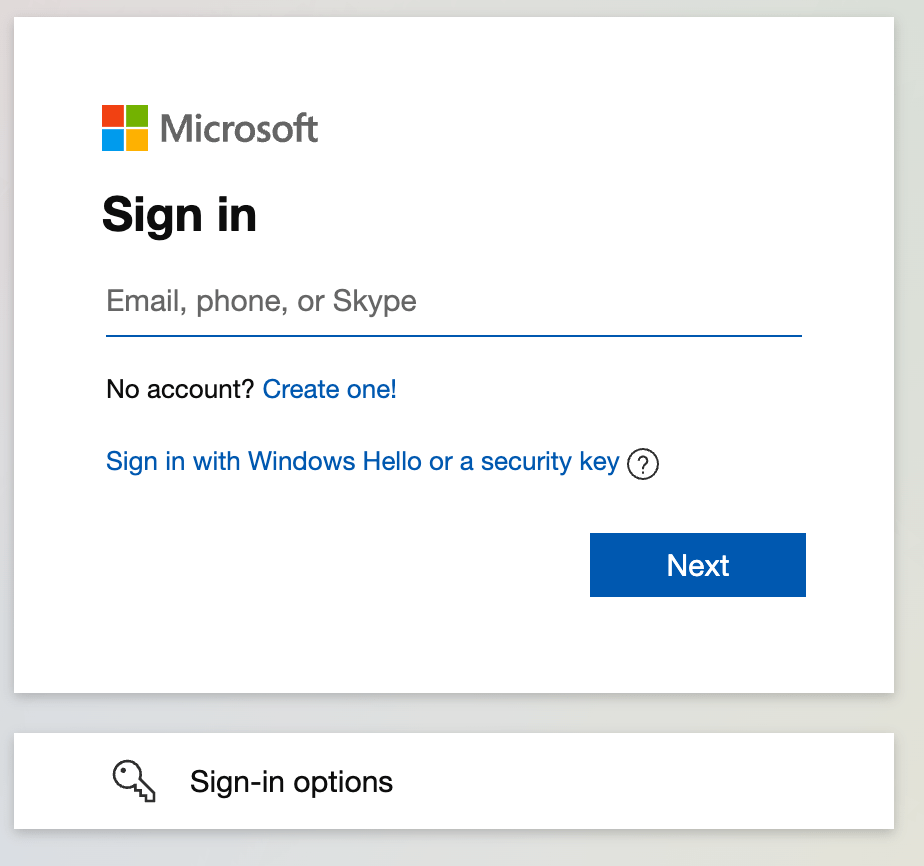Click the gray Microsoft wordmark text
Screen dimensions: 924x866
[239, 128]
